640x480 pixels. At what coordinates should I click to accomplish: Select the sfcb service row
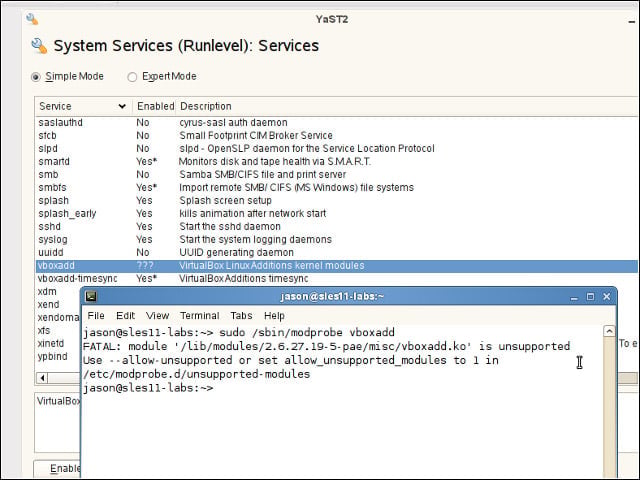point(337,136)
